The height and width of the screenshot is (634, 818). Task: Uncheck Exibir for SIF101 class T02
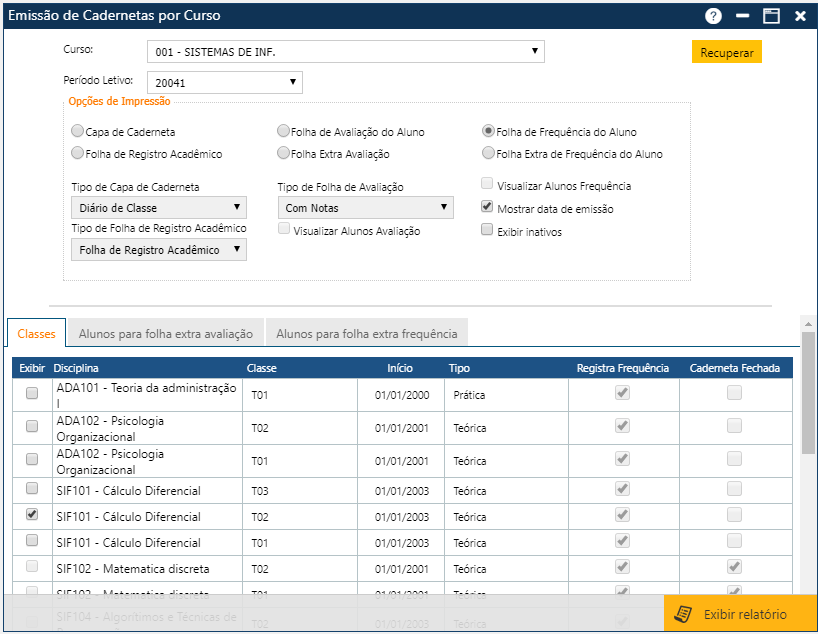tap(32, 515)
